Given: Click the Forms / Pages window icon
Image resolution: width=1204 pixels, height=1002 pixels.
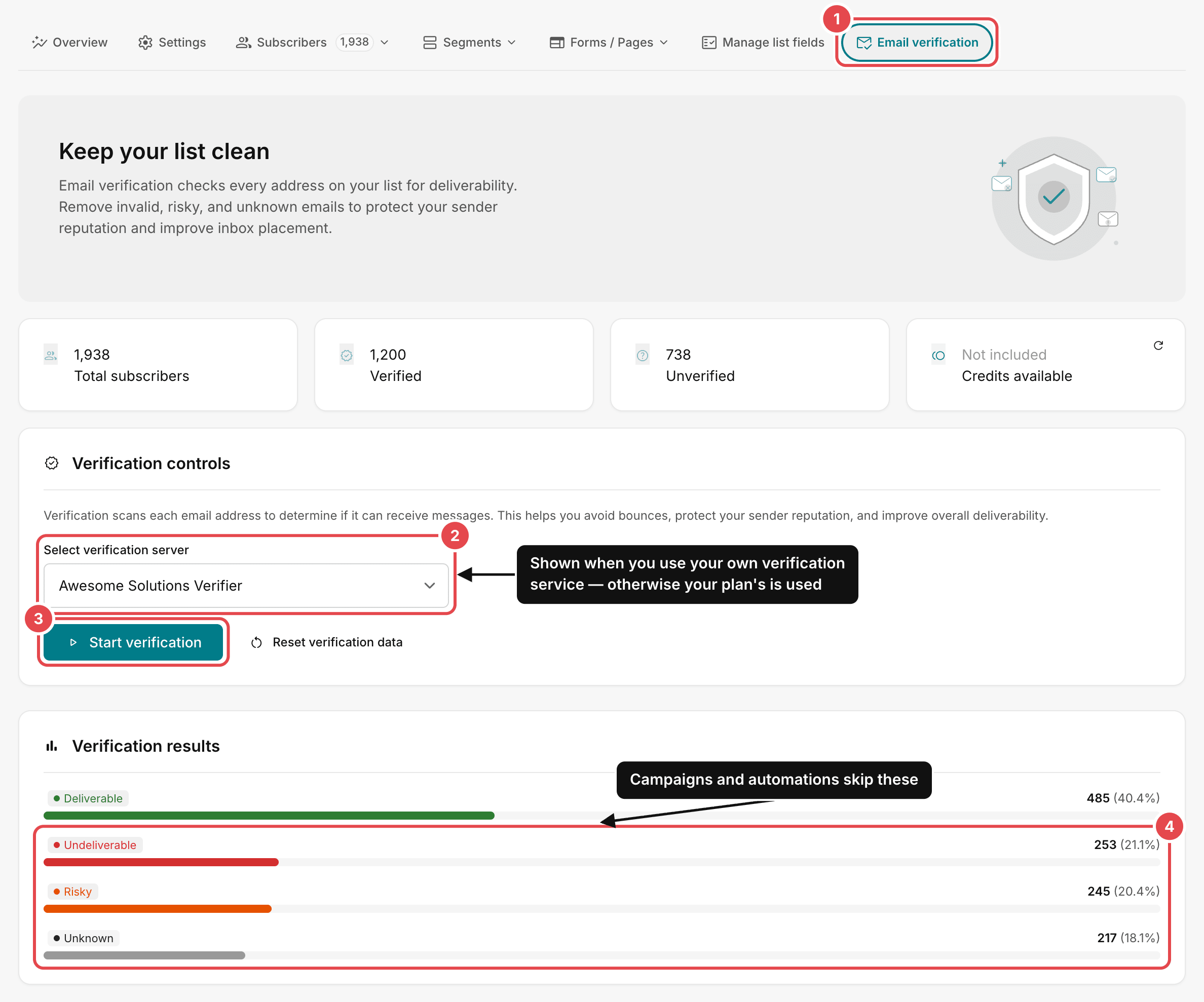Looking at the screenshot, I should pyautogui.click(x=557, y=43).
